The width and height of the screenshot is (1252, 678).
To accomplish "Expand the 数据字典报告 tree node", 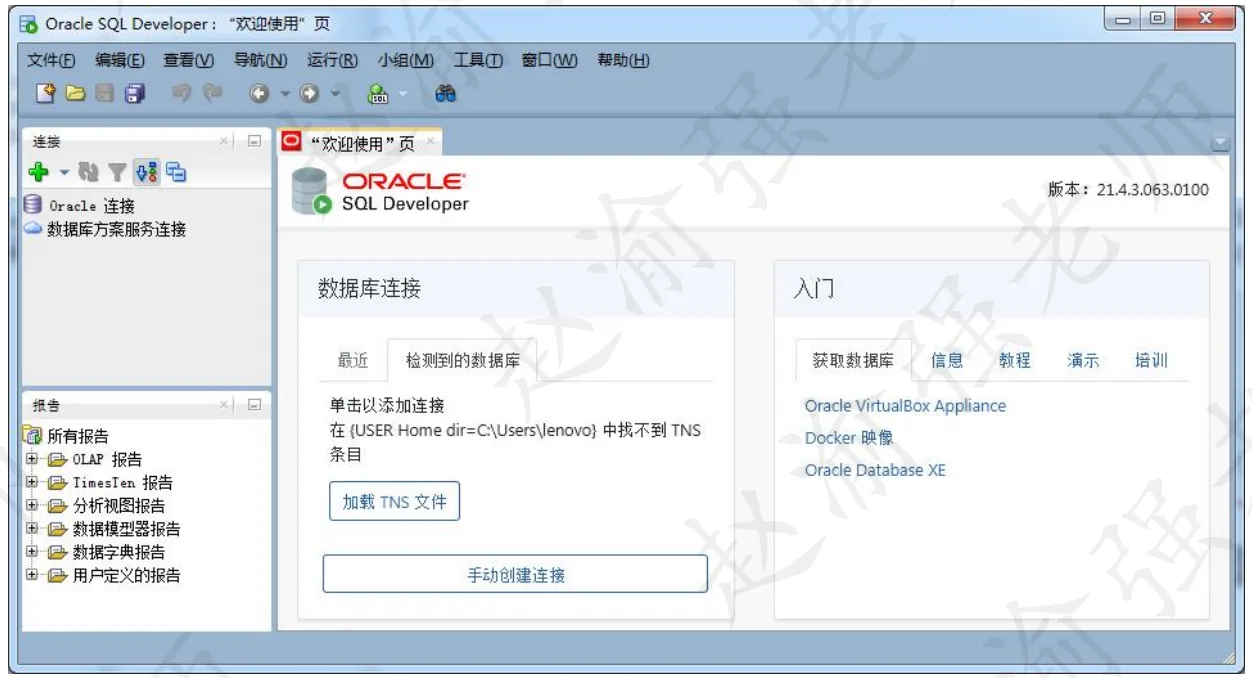I will (32, 552).
